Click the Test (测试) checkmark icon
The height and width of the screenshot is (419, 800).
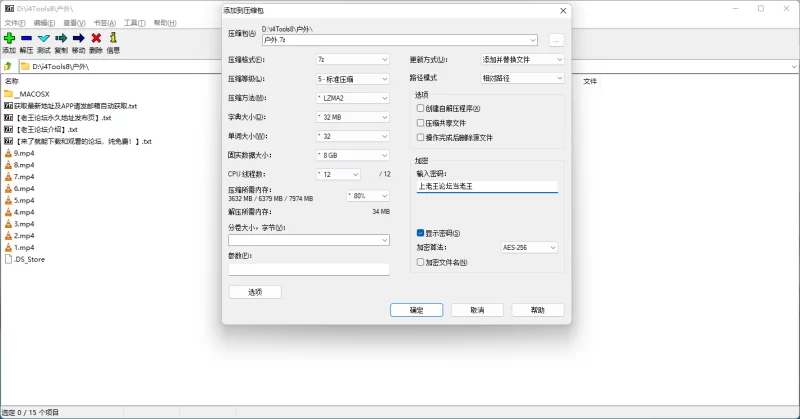44,38
